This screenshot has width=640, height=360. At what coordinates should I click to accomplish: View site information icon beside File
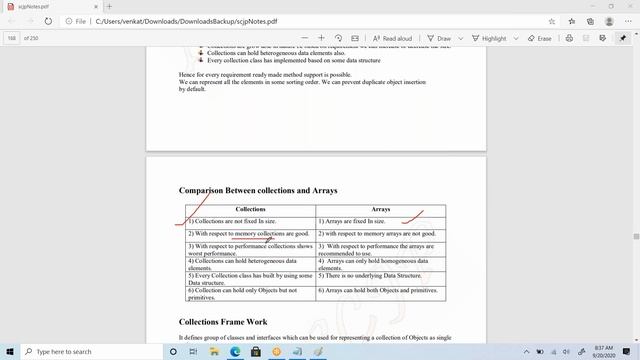point(69,21)
